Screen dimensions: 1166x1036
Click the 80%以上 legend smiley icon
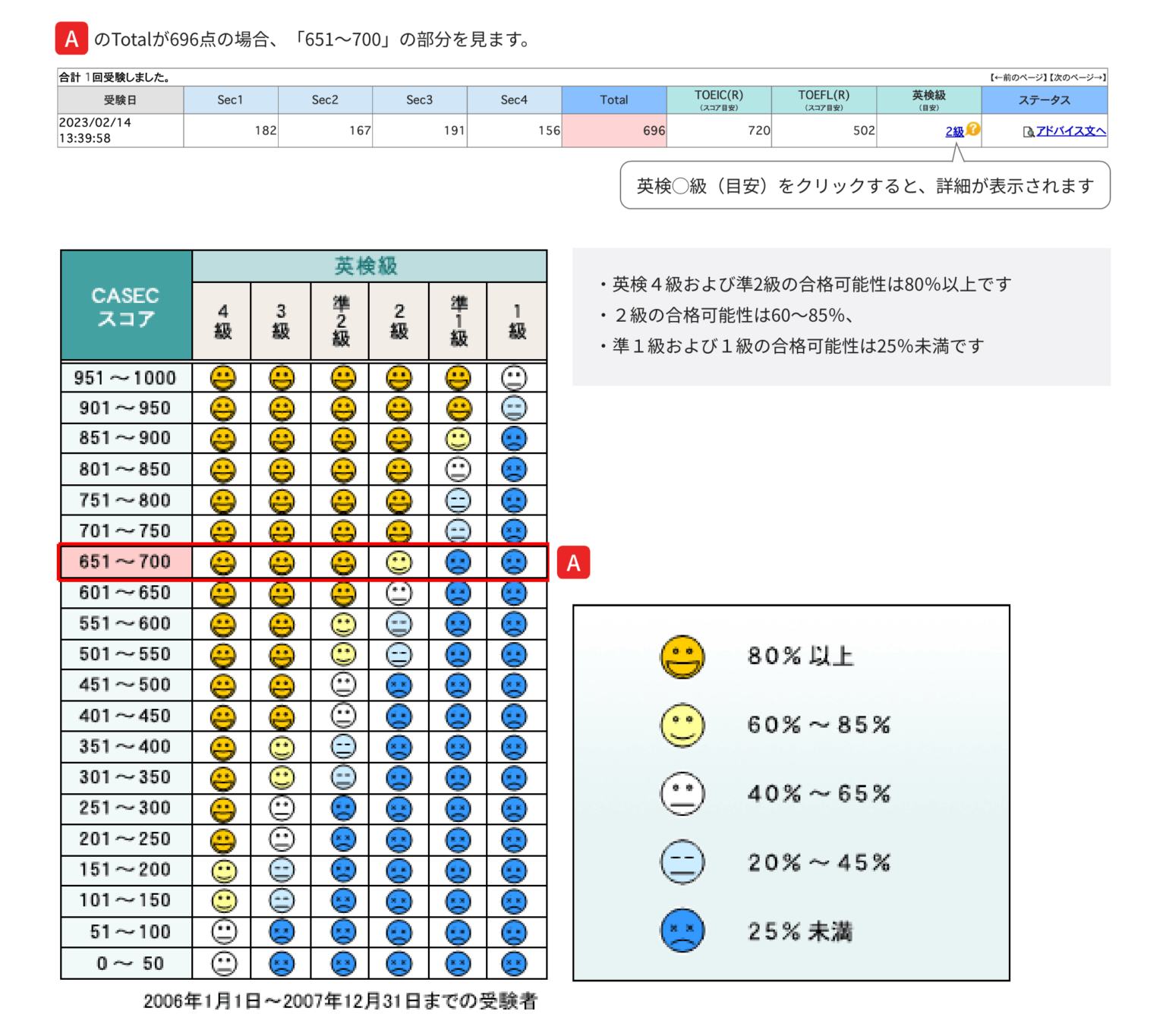pos(682,657)
